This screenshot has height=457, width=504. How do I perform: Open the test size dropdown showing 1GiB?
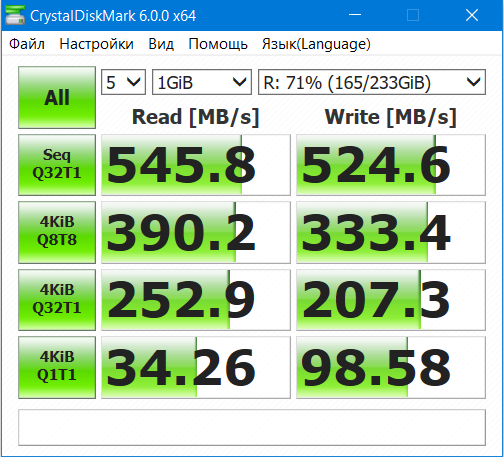(x=202, y=82)
